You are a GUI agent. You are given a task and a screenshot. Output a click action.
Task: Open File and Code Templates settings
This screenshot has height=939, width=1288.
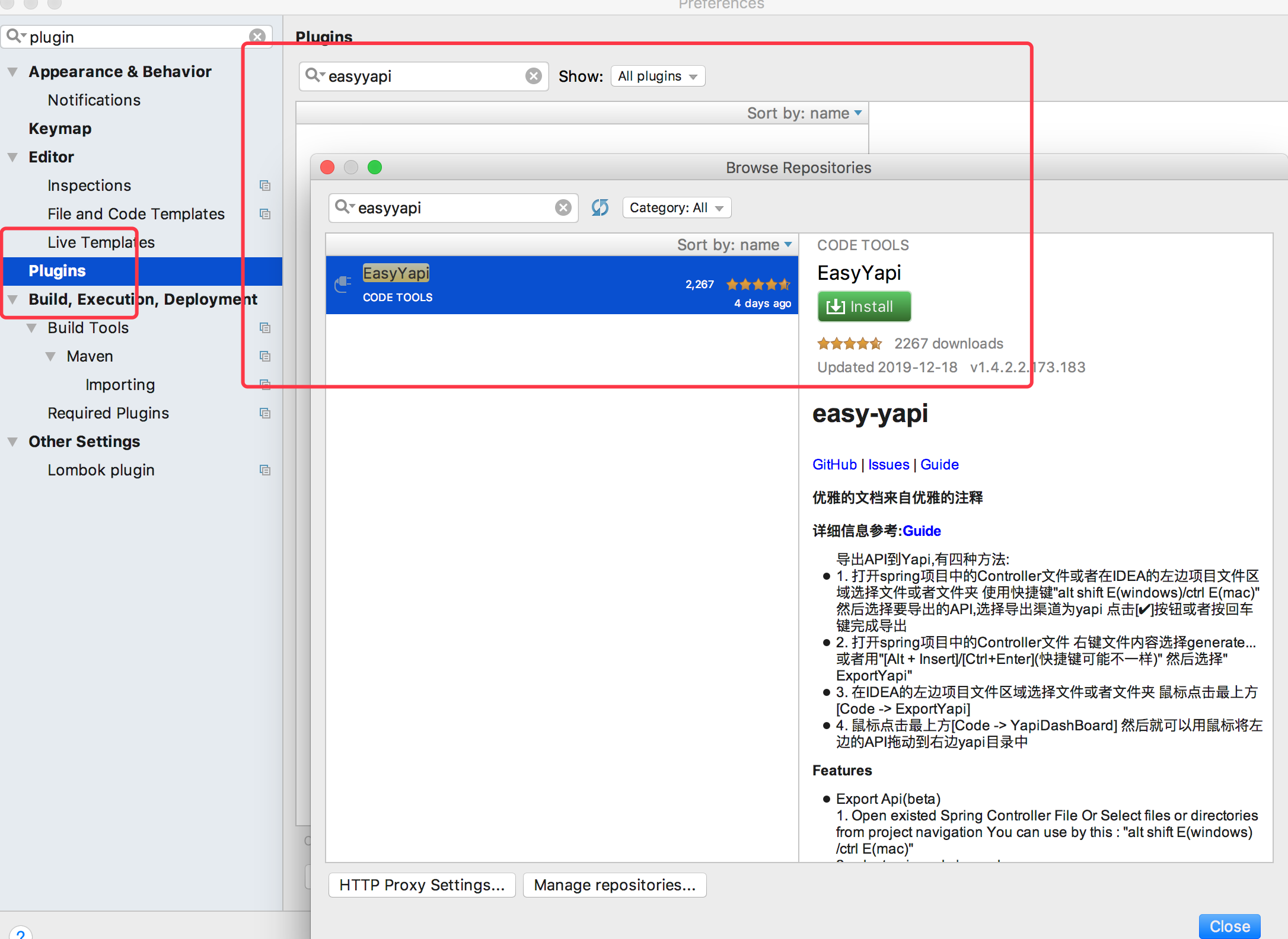[136, 214]
